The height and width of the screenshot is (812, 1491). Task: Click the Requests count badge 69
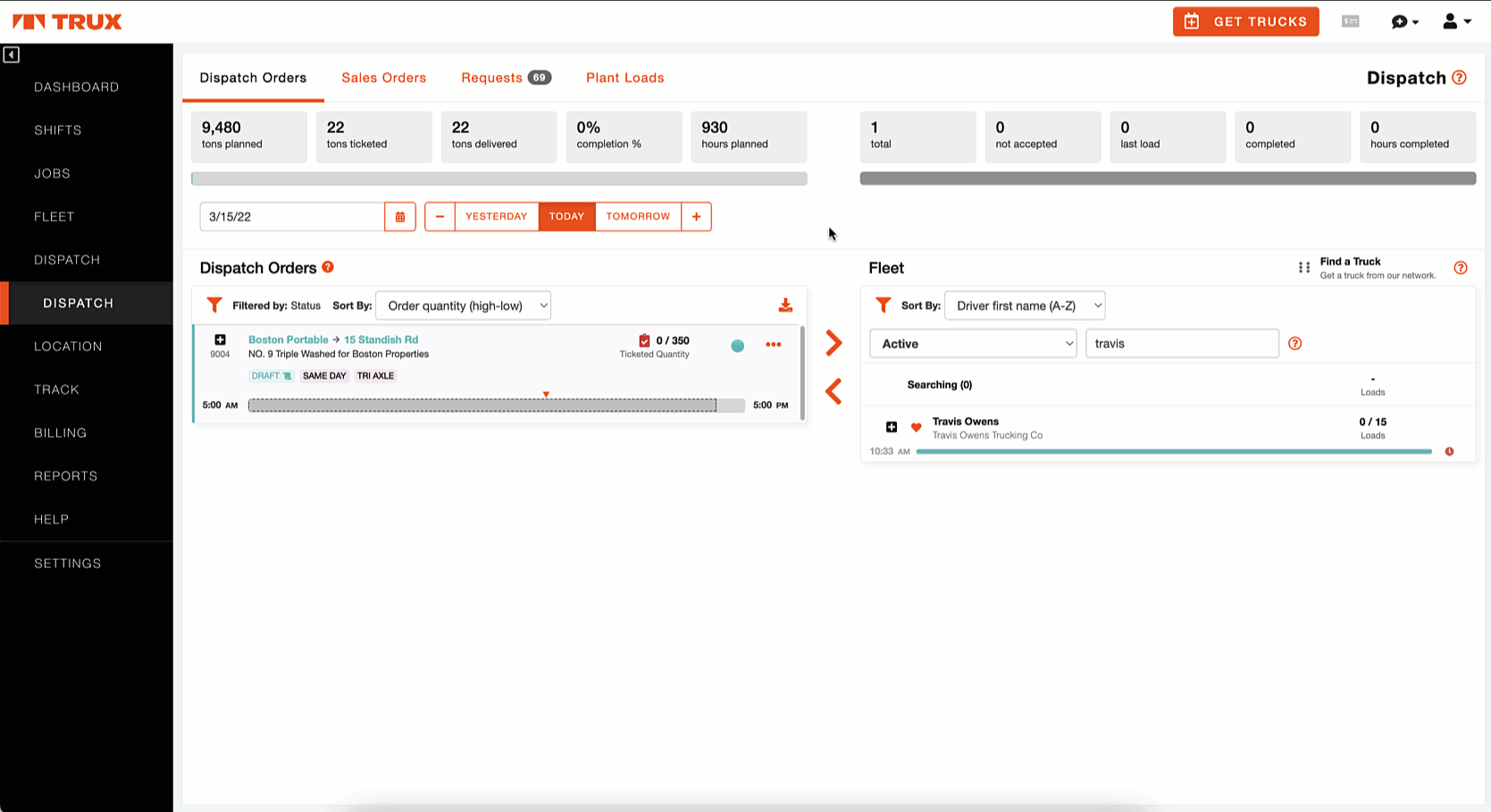(x=540, y=78)
